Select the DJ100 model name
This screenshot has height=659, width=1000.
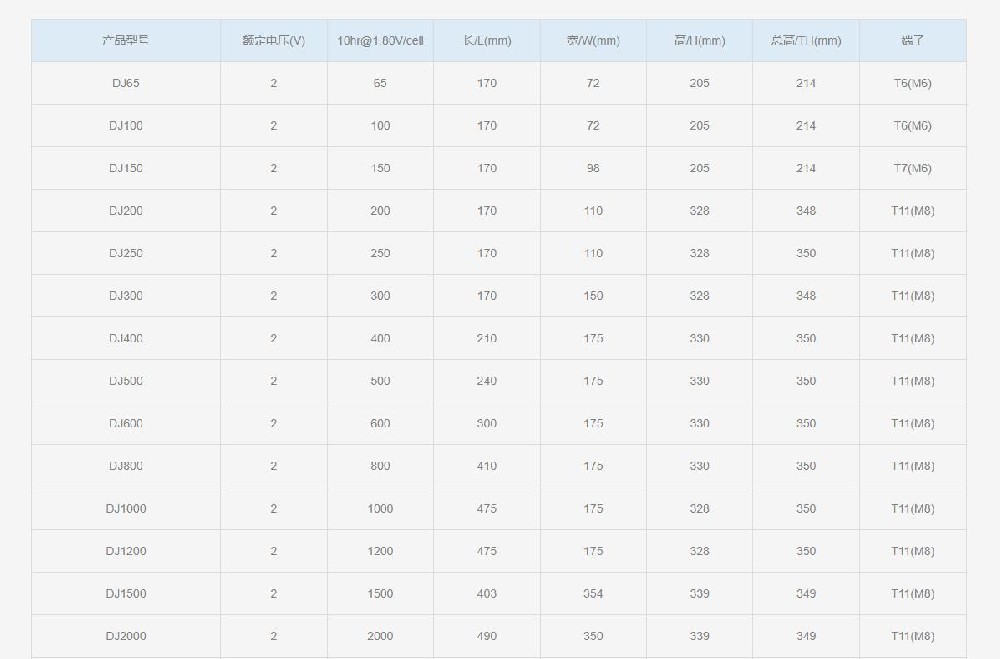pos(126,126)
